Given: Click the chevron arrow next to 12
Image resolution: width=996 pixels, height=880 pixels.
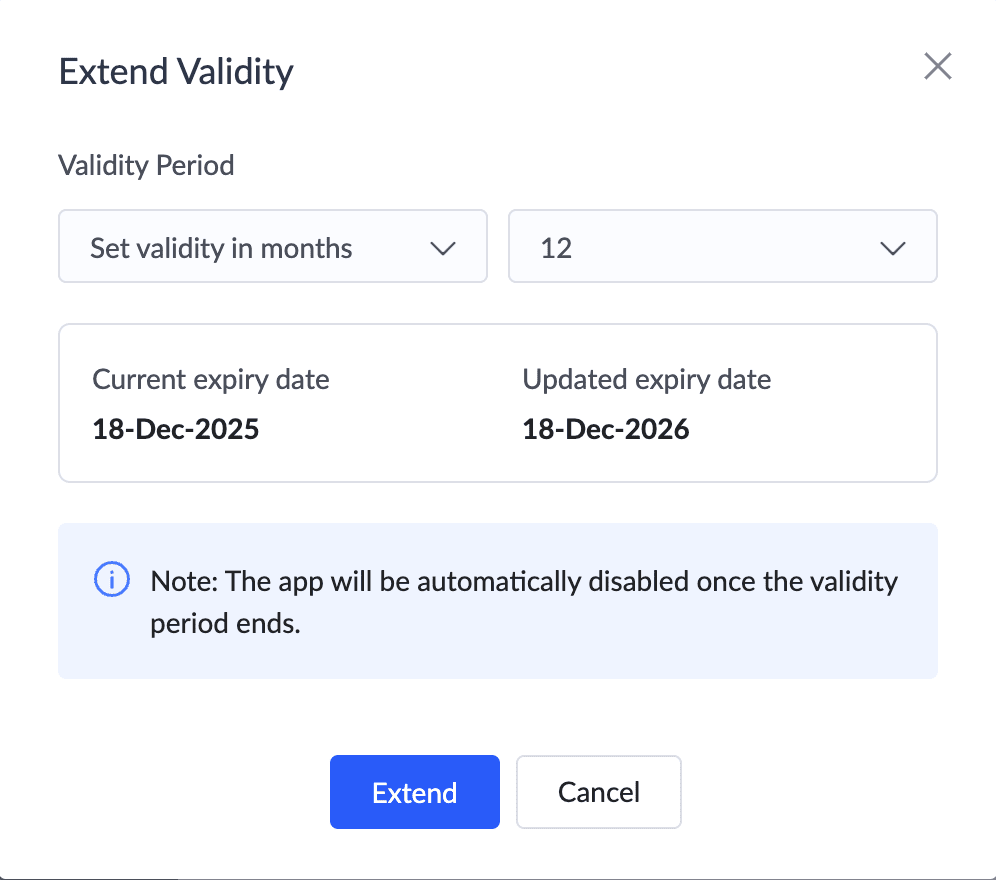Looking at the screenshot, I should click(x=892, y=248).
